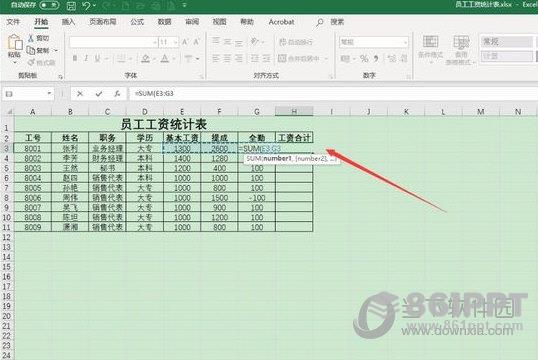Viewport: 538px width, 360px height.
Task: Click the Percent Style icon
Action: 364,59
